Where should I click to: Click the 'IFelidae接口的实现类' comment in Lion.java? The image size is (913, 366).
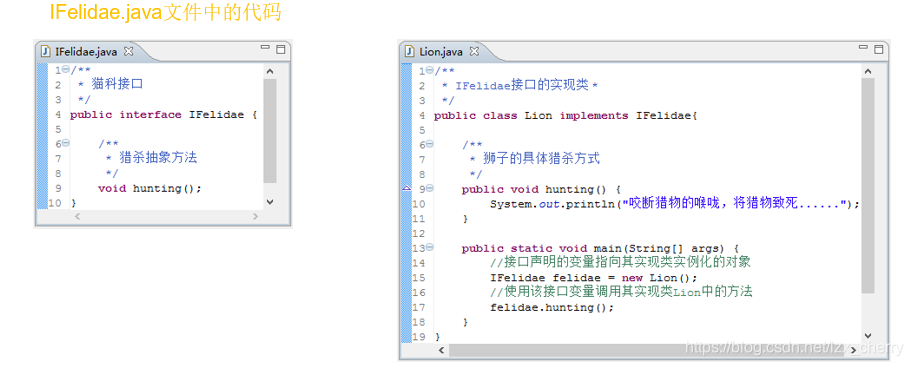tap(522, 86)
